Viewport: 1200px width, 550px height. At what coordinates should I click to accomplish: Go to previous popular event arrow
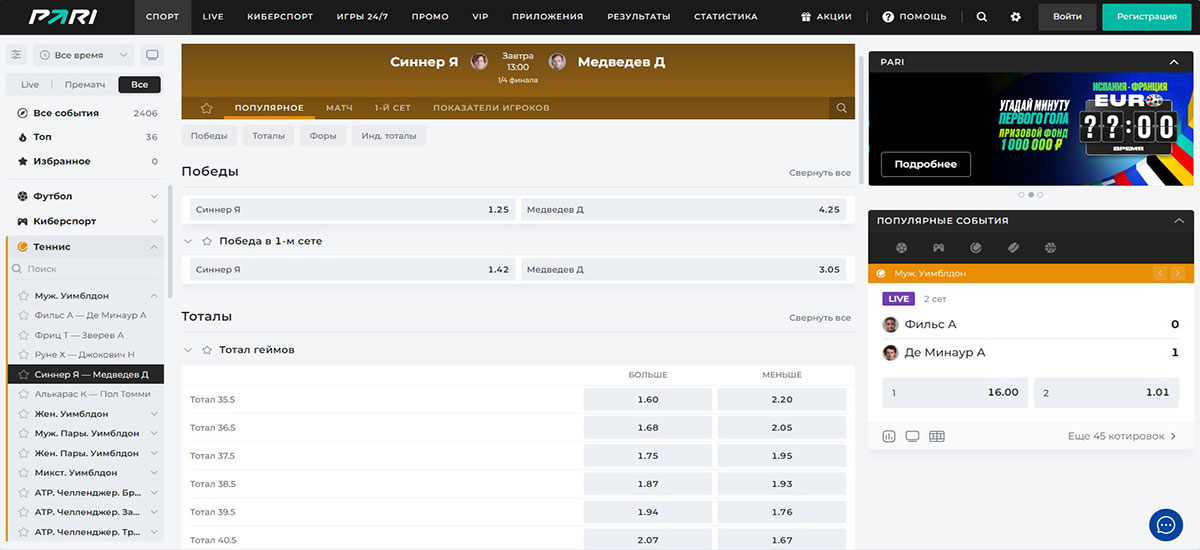pyautogui.click(x=1161, y=273)
